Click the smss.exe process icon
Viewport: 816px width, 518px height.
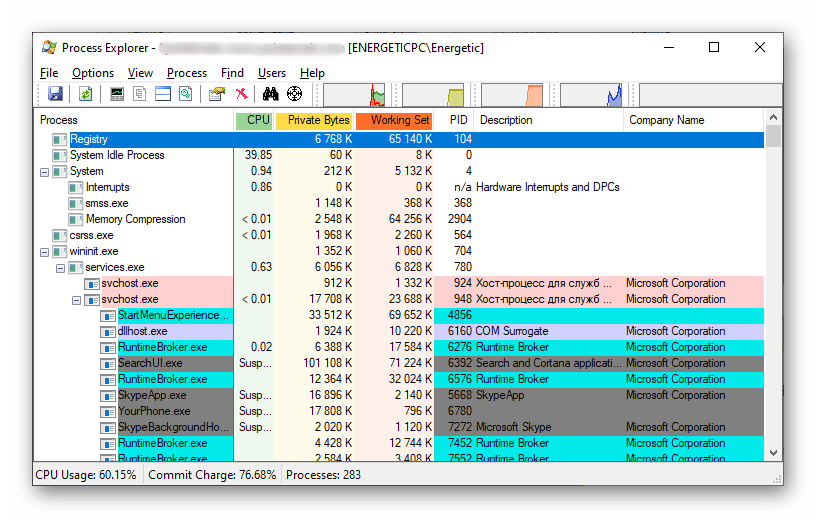[x=75, y=204]
